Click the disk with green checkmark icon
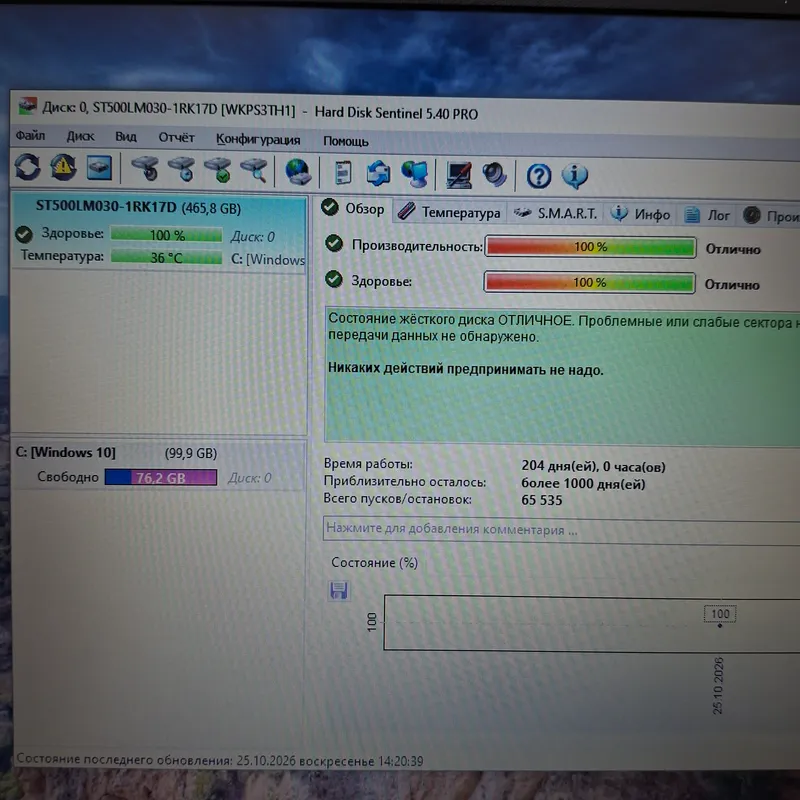Screen dimensions: 800x800 click(218, 170)
